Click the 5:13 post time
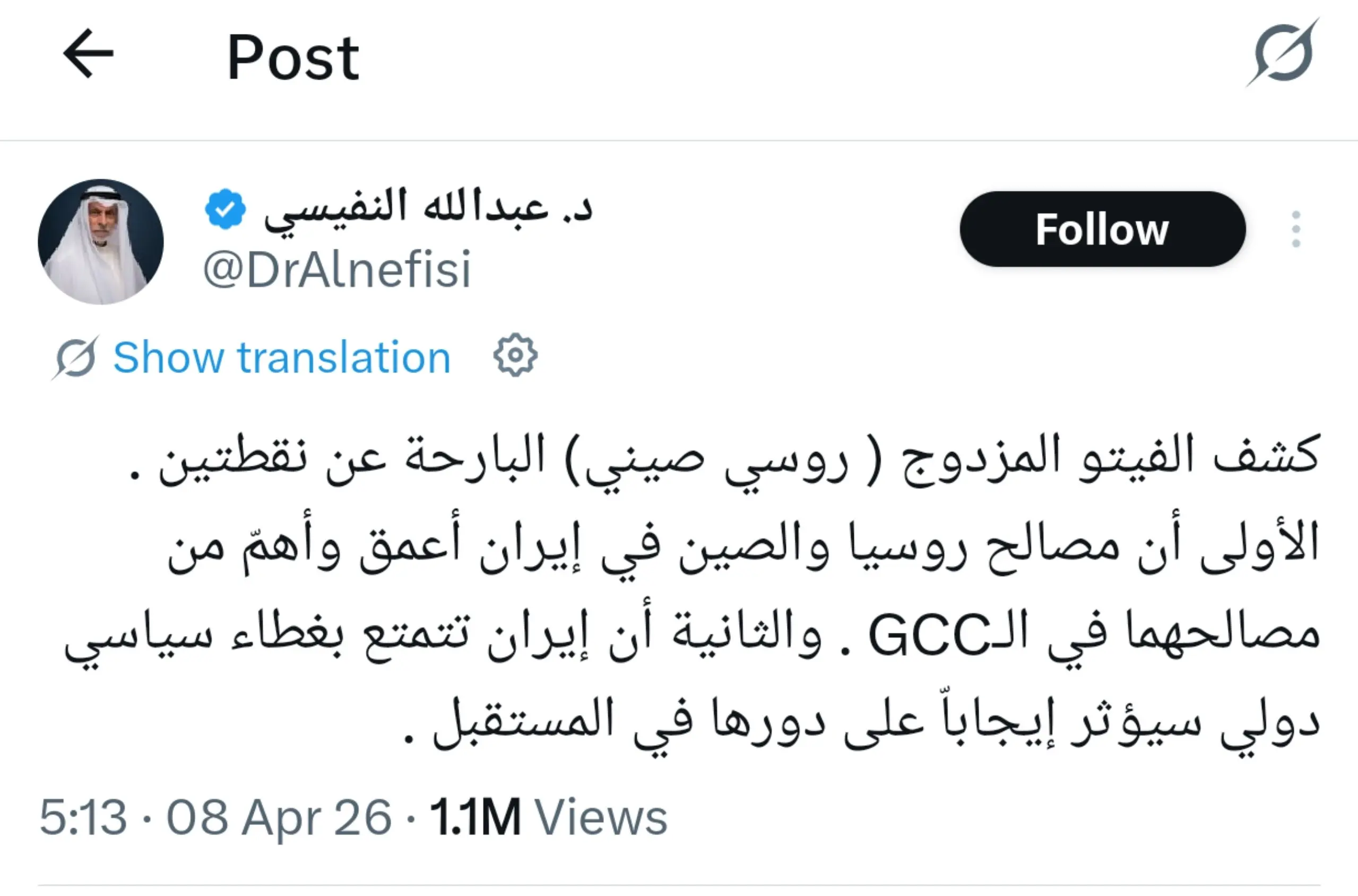The width and height of the screenshot is (1358, 896). 83,817
